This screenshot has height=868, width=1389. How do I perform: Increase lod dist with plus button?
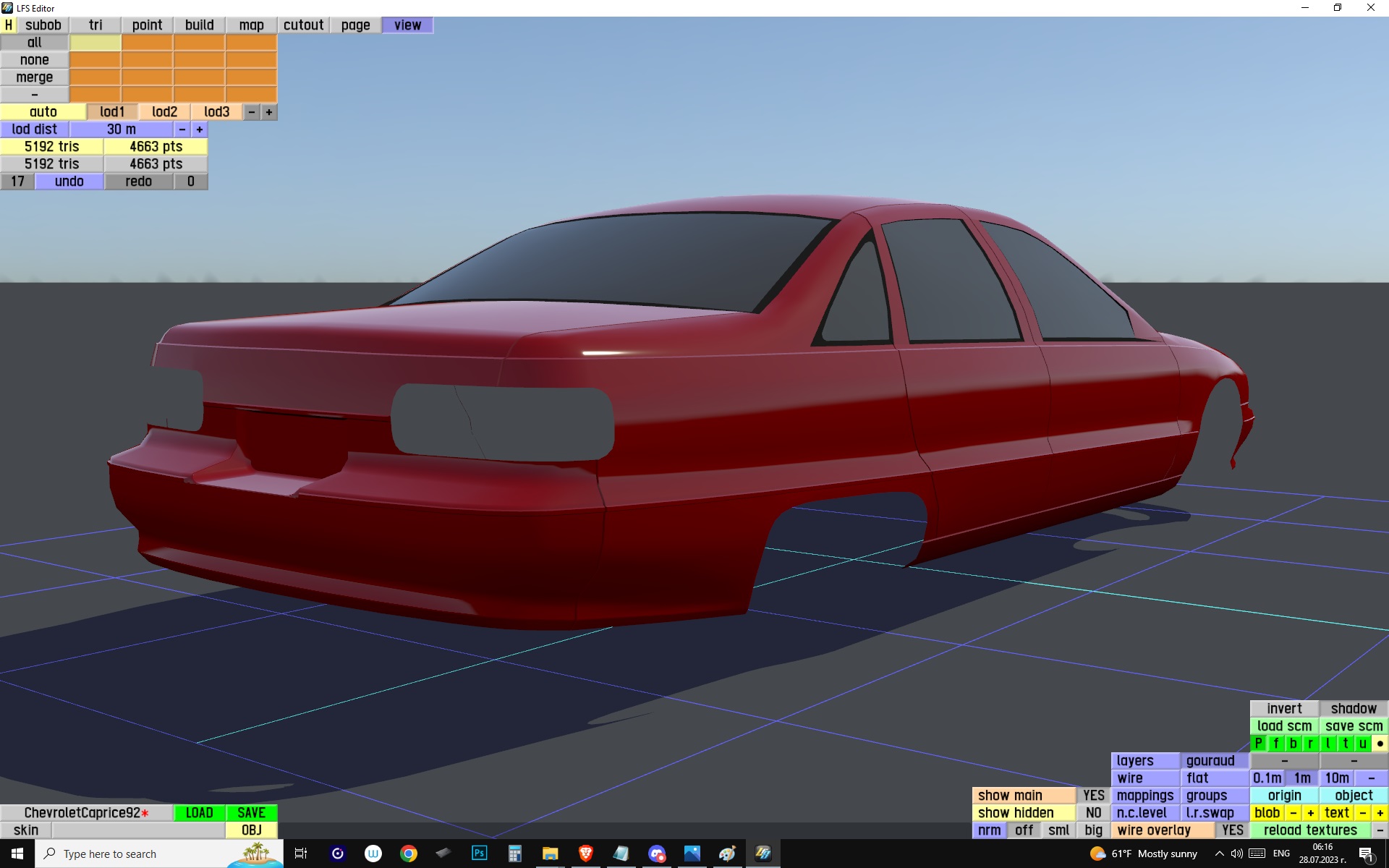(200, 129)
